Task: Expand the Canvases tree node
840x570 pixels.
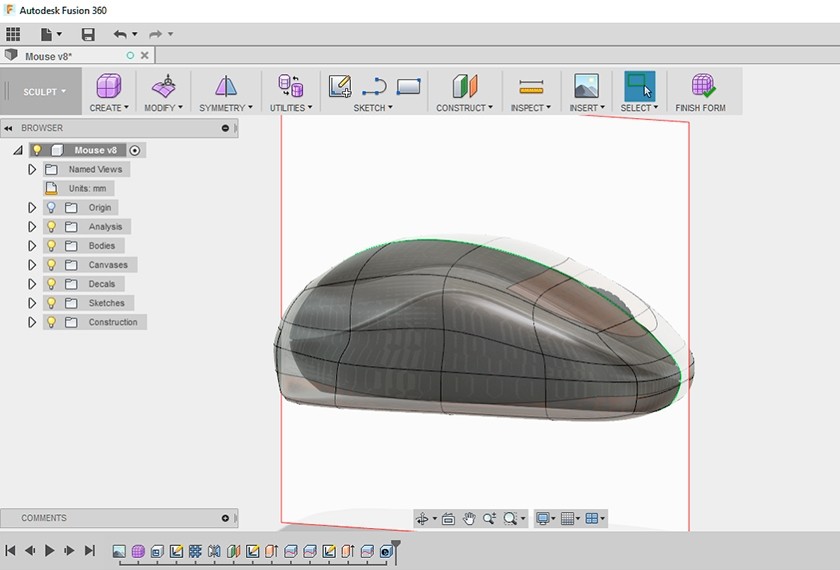Action: click(32, 265)
